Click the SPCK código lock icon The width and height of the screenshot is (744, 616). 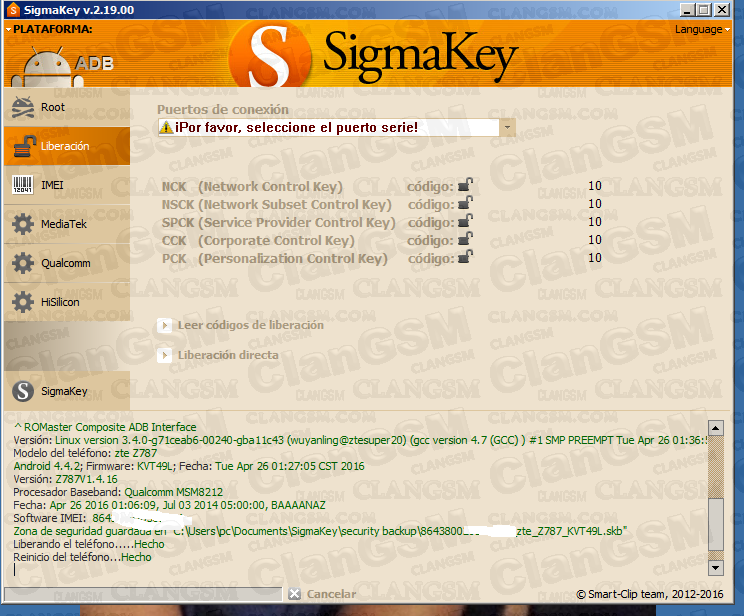tap(465, 221)
